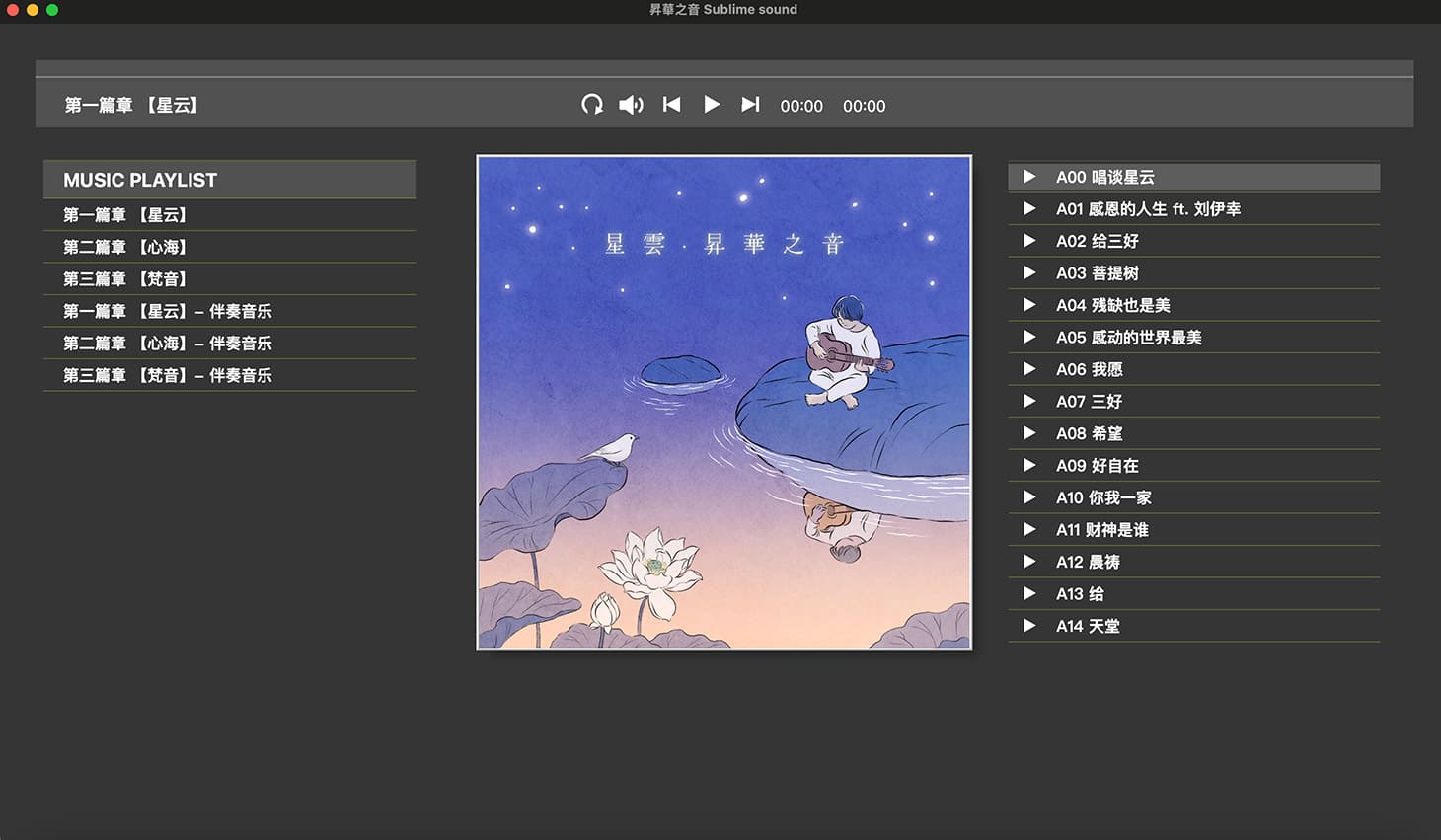Image resolution: width=1441 pixels, height=840 pixels.
Task: Open playlist 第三篇章【梵音】– 伴奏音乐
Action: click(x=229, y=375)
